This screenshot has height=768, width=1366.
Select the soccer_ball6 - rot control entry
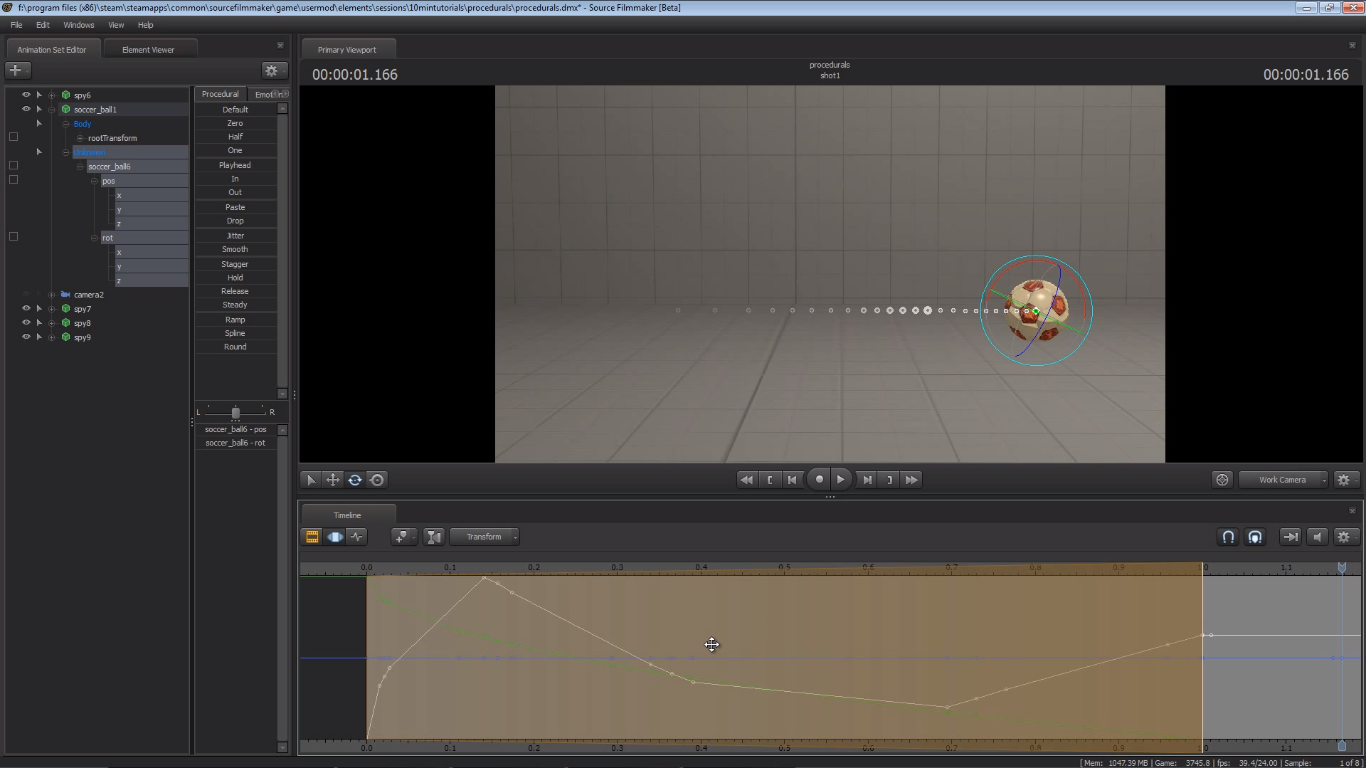(235, 443)
